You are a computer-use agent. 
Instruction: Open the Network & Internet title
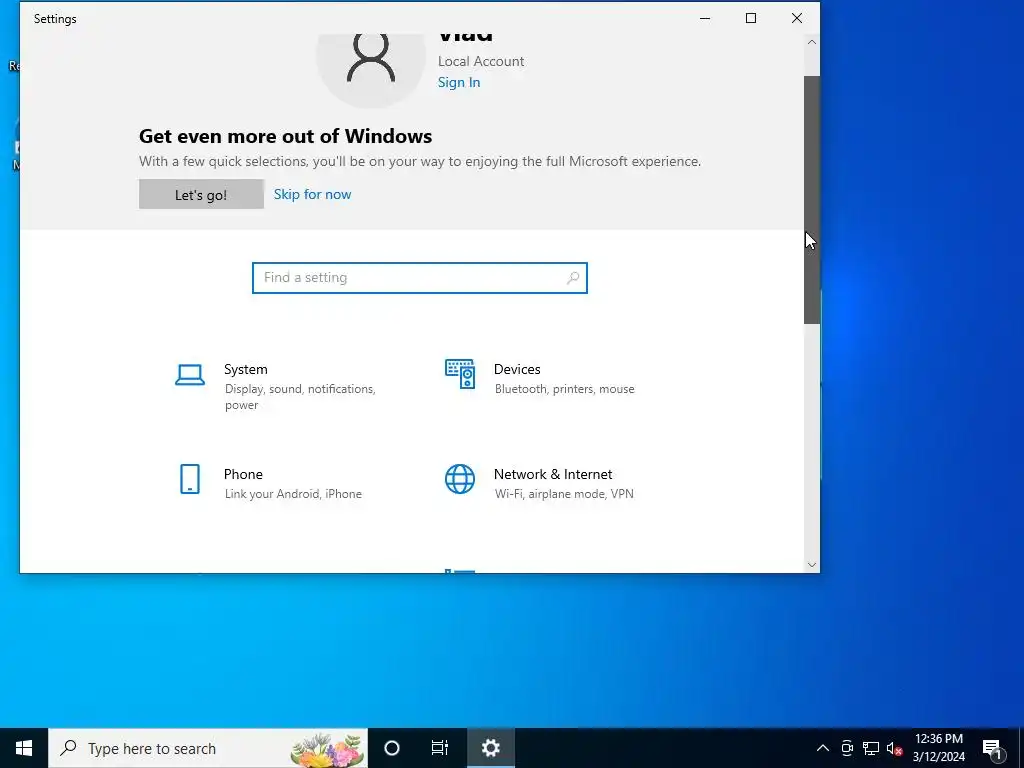coord(552,474)
